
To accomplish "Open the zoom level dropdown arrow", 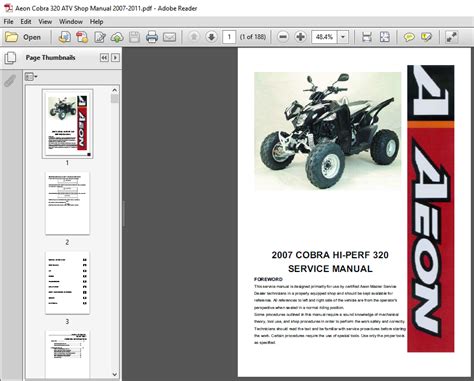I will click(343, 37).
